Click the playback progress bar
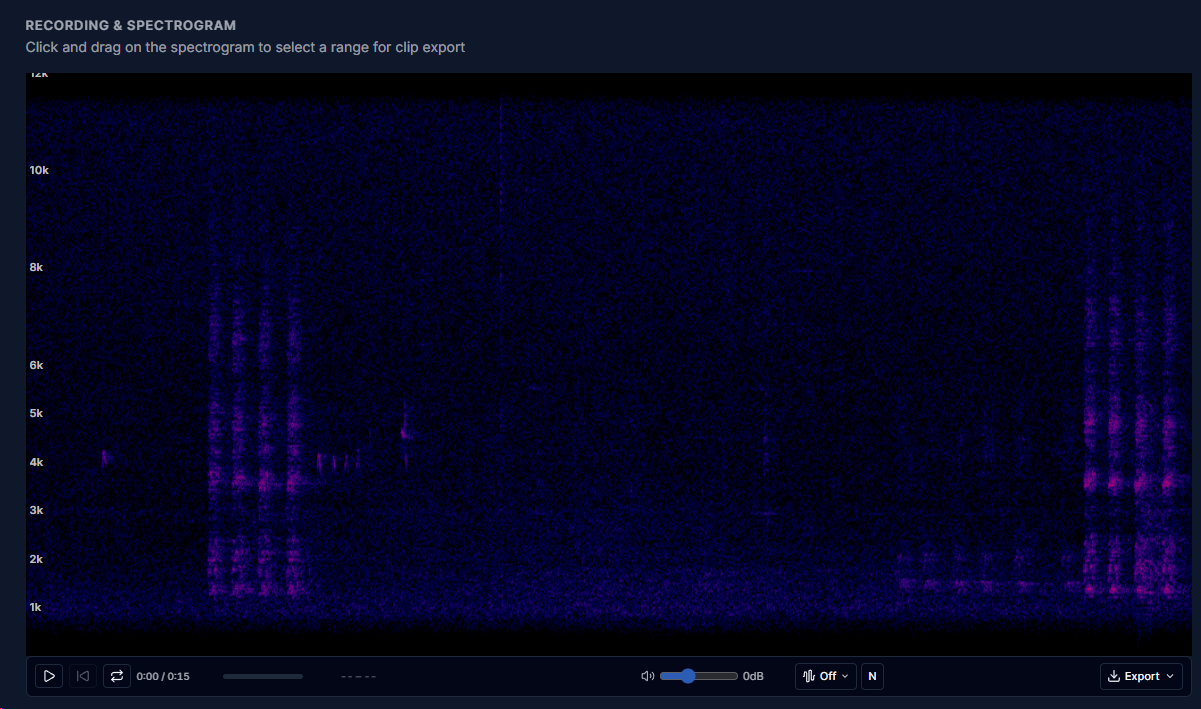The width and height of the screenshot is (1201, 709). click(x=262, y=676)
